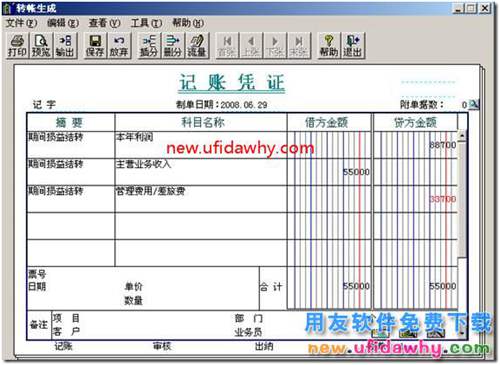Click the second row 期间损益结转 summary cell
This screenshot has height=365, width=500.
[x=71, y=172]
